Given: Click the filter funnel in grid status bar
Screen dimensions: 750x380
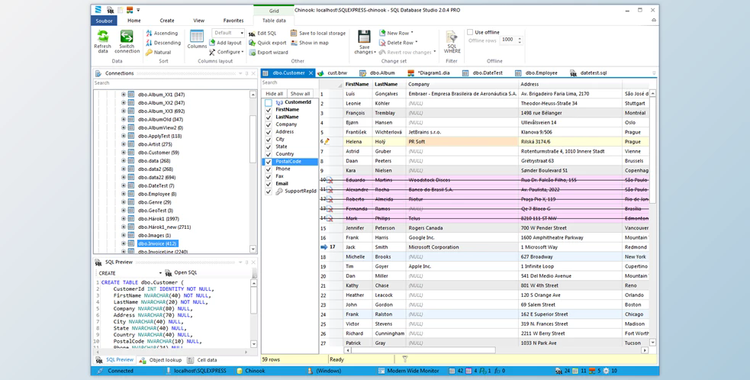Looking at the screenshot, I should 405,359.
